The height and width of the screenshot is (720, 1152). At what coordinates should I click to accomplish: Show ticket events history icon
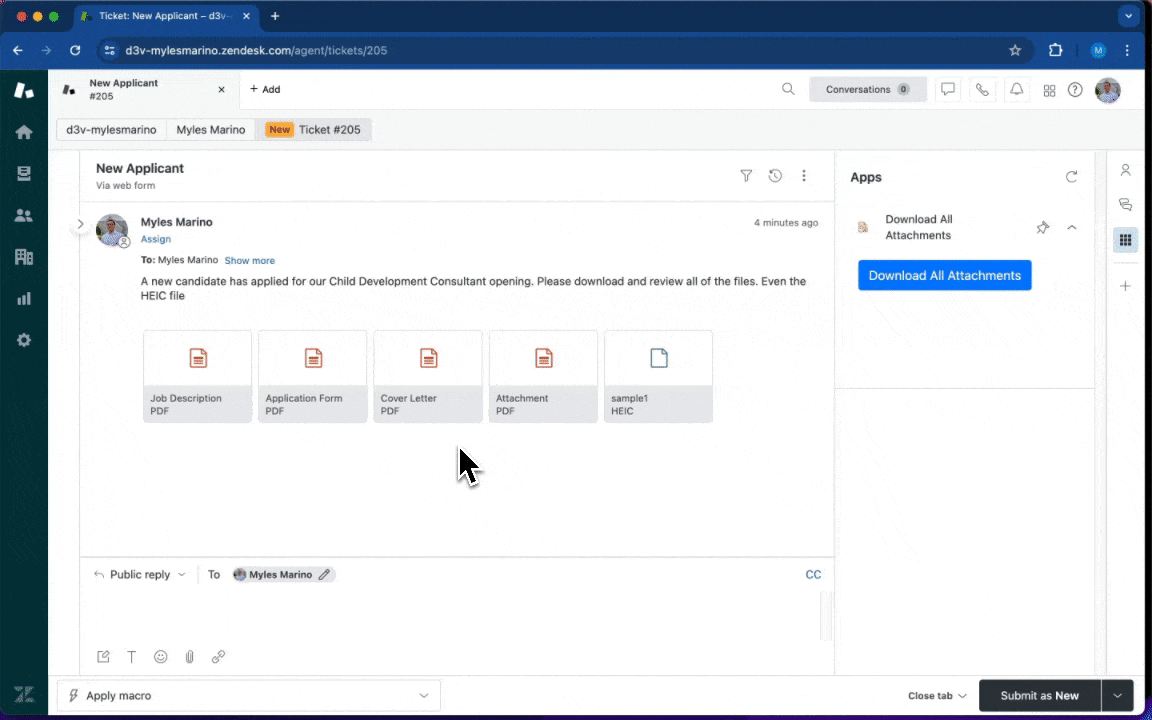coord(775,176)
